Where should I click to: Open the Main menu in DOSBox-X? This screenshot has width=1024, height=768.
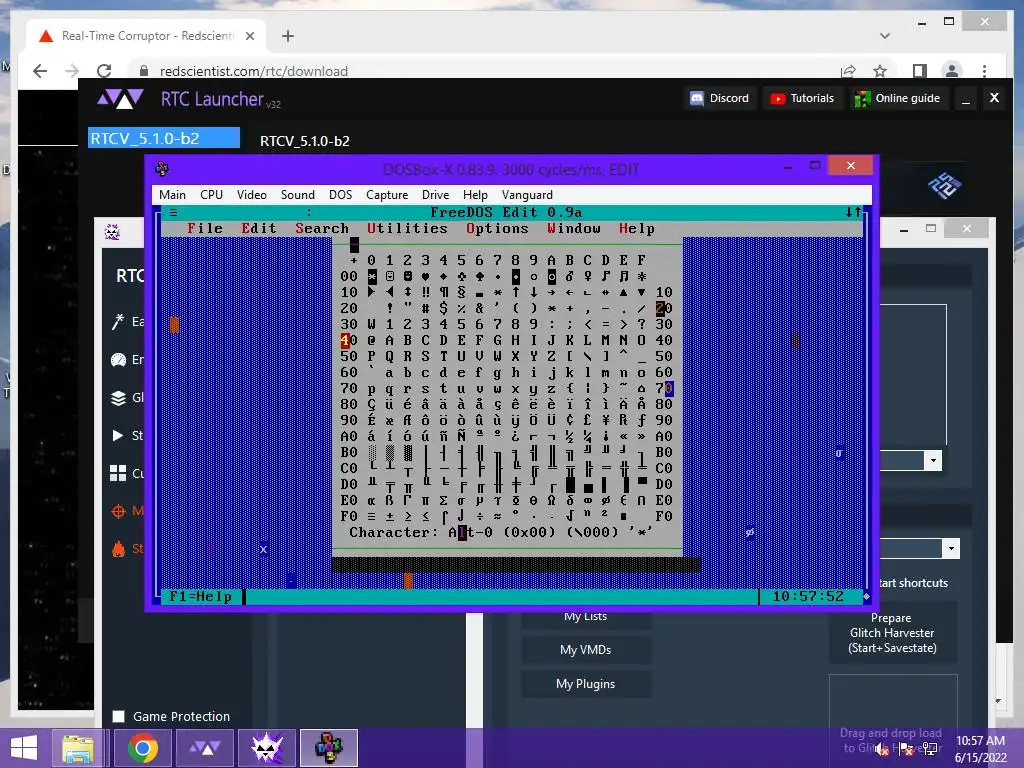(172, 195)
